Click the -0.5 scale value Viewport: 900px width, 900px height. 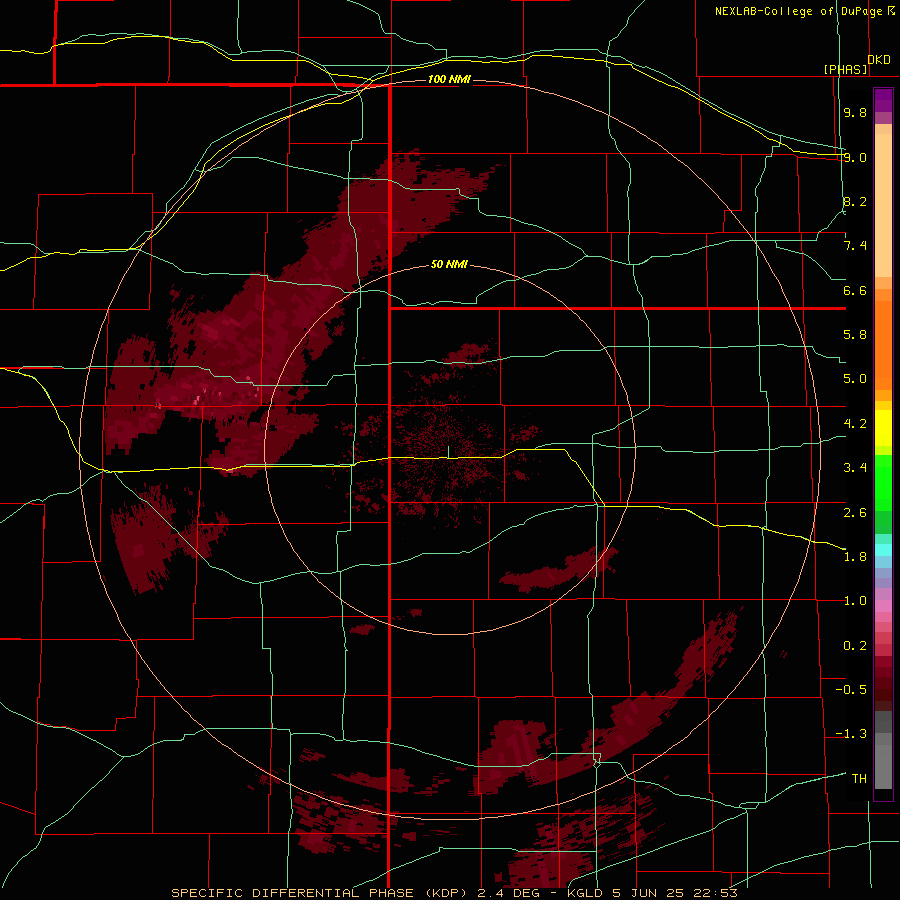pos(851,689)
